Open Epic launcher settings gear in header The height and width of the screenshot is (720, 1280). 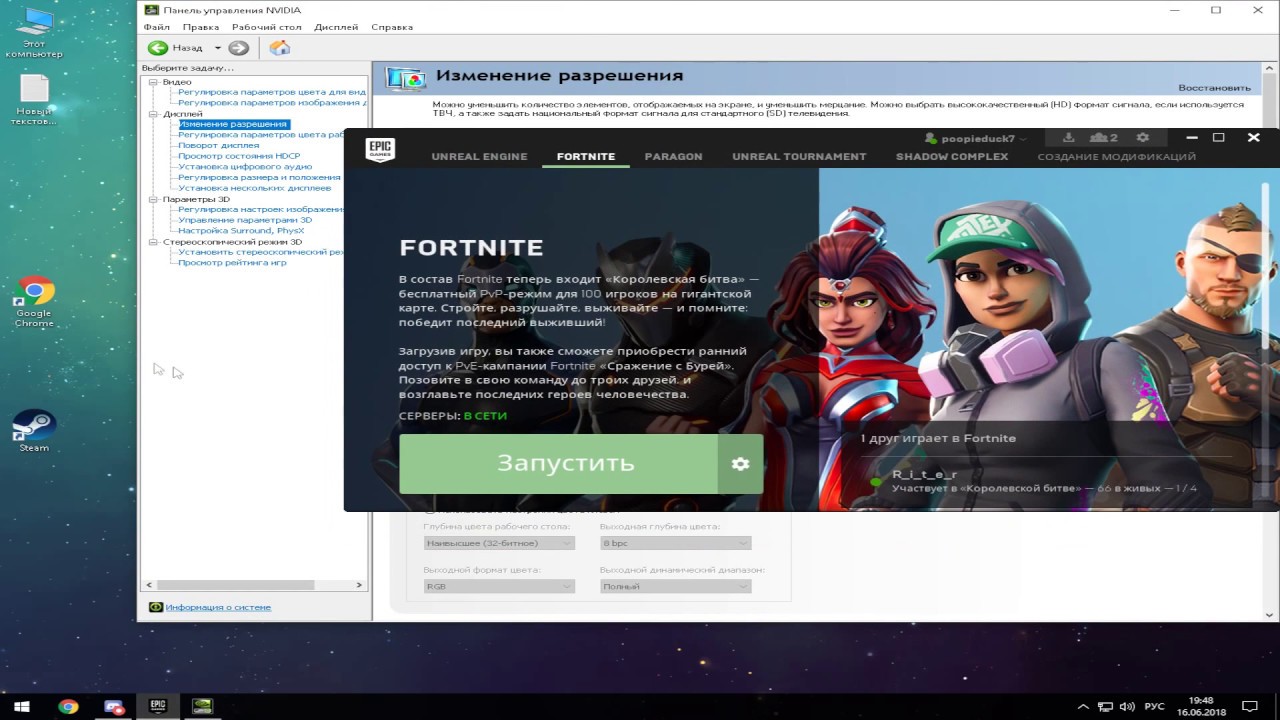pos(1143,138)
